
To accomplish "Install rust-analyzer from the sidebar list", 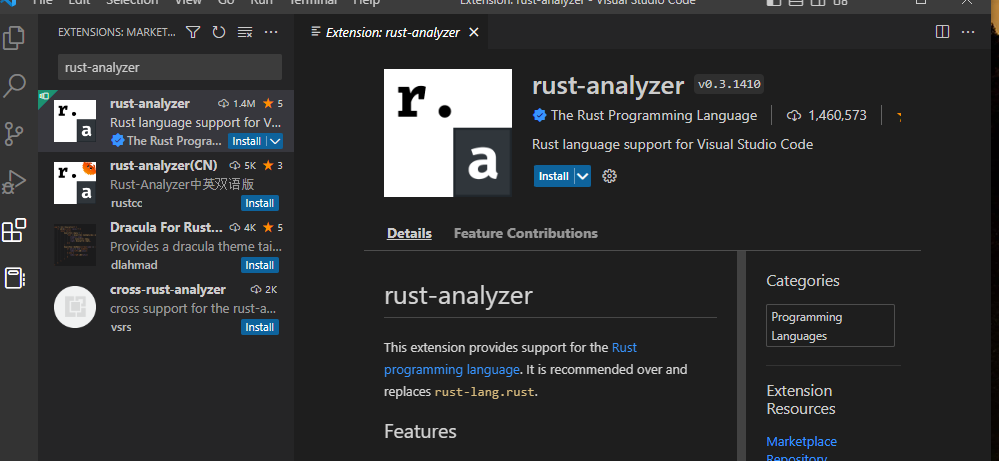I will pos(247,141).
